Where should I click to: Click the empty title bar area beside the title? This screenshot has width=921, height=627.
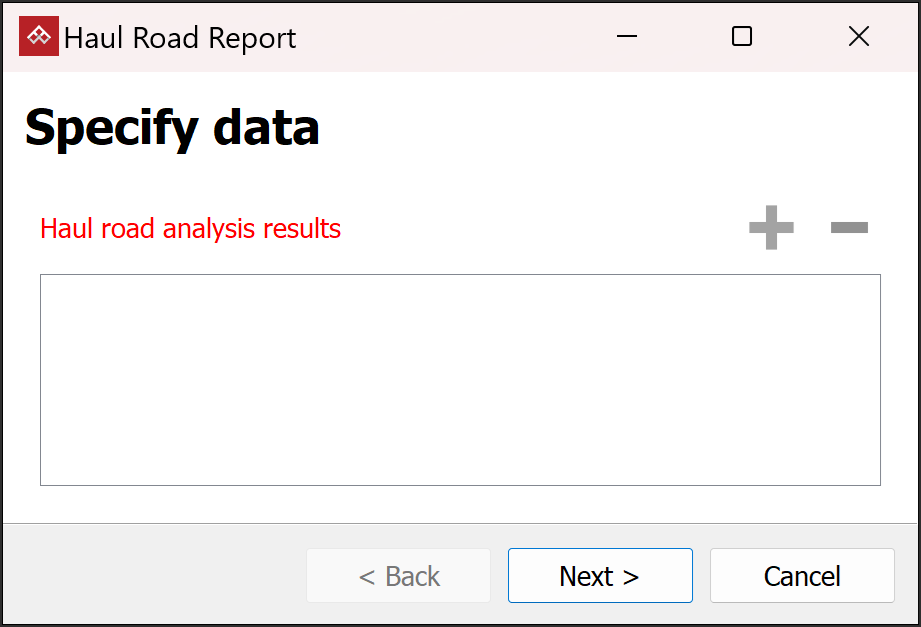click(450, 37)
